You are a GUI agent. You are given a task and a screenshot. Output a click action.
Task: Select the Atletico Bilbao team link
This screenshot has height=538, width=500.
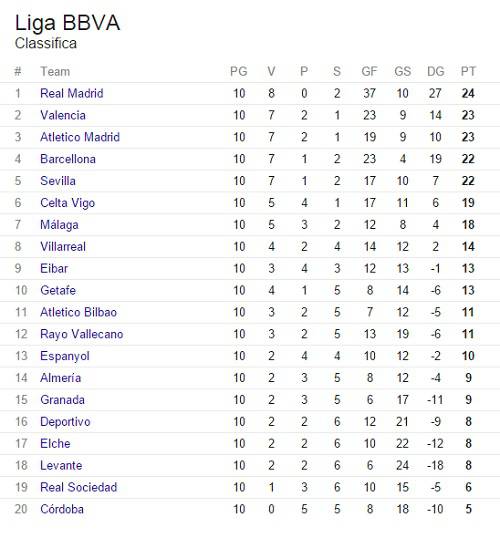(x=79, y=312)
